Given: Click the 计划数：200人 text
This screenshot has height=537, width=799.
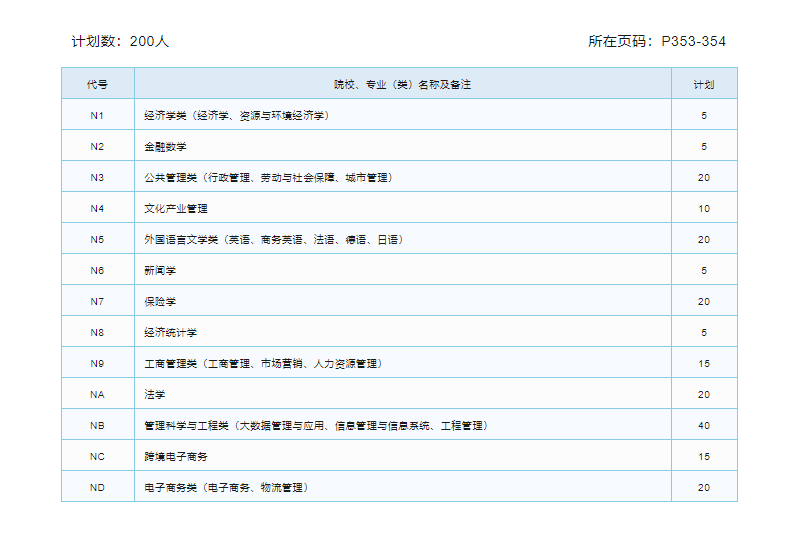Looking at the screenshot, I should tap(120, 41).
